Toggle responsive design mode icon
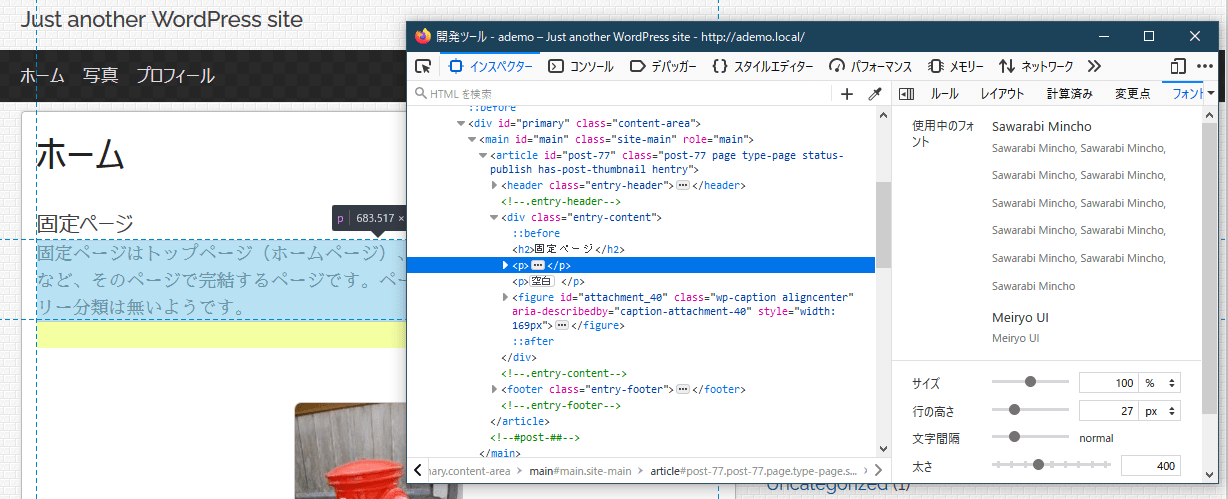 (x=1177, y=66)
